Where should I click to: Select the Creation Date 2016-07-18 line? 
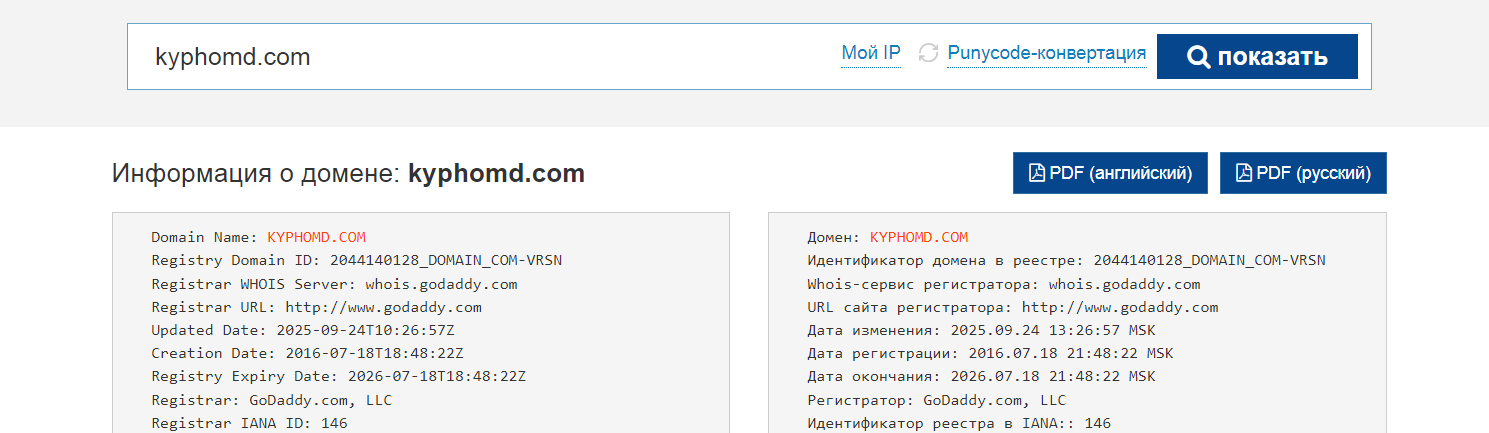307,353
